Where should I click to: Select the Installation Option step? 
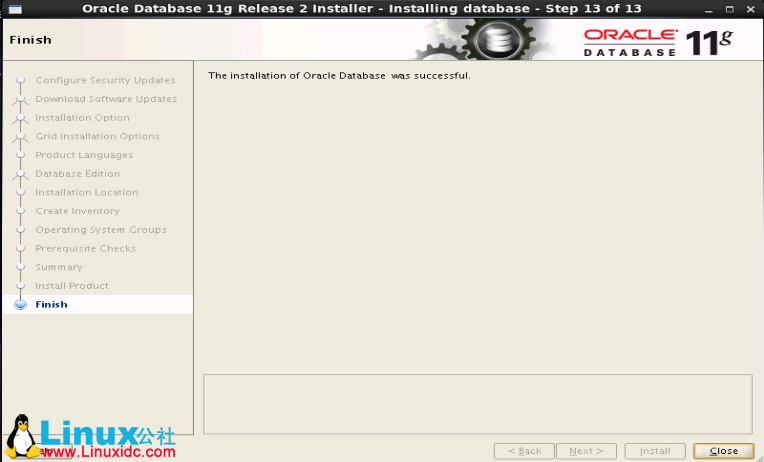coord(82,118)
